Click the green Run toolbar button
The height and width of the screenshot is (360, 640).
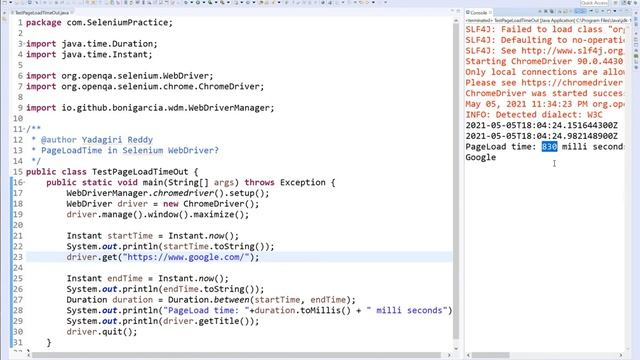point(198,2)
